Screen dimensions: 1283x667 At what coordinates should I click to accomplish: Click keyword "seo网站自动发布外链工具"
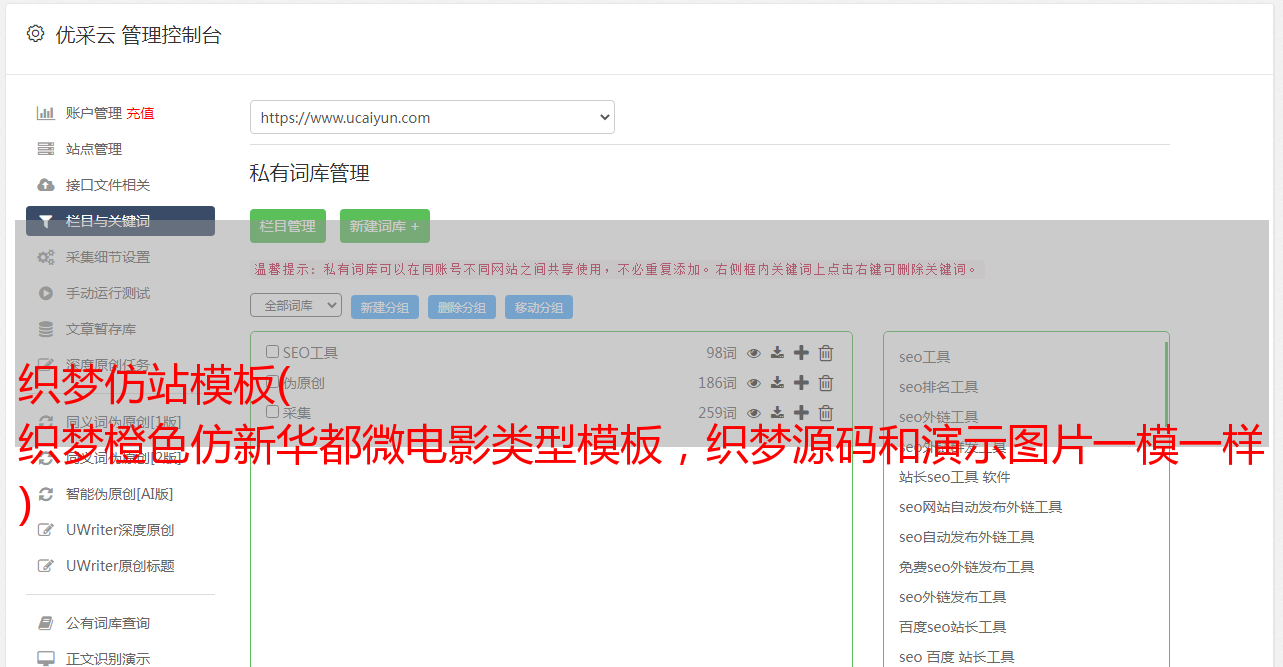pyautogui.click(x=981, y=507)
